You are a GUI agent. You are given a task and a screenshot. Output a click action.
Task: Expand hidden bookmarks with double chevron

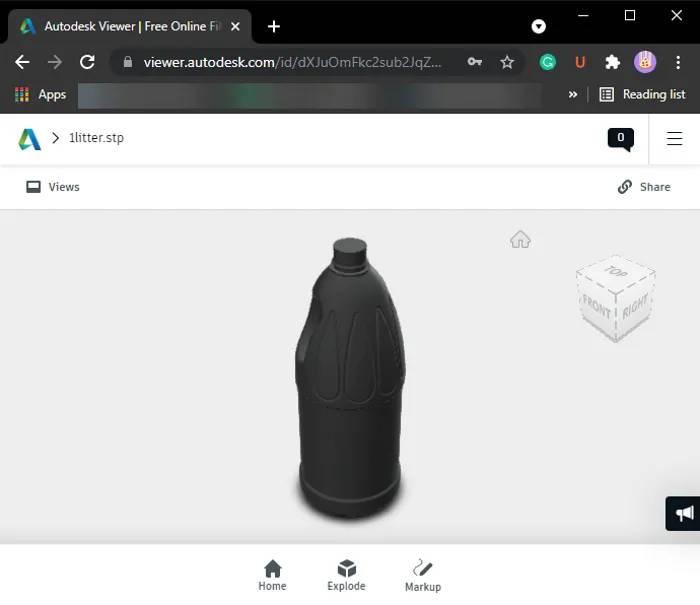[x=573, y=94]
